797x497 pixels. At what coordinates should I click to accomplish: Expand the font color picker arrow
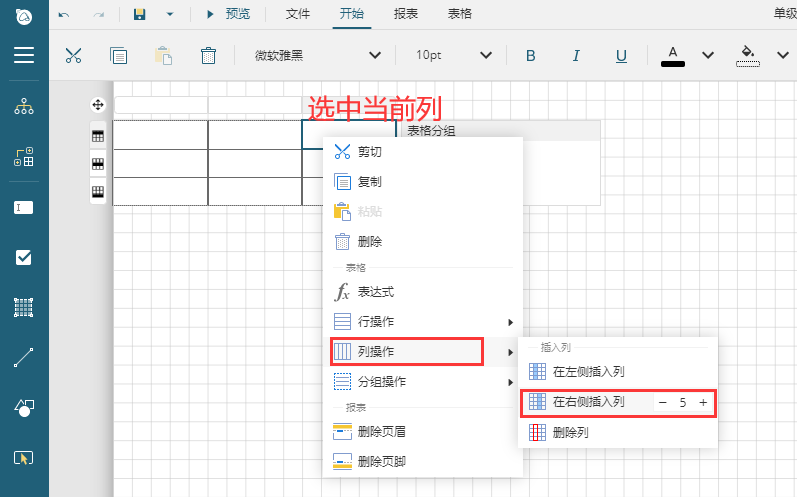(x=708, y=55)
